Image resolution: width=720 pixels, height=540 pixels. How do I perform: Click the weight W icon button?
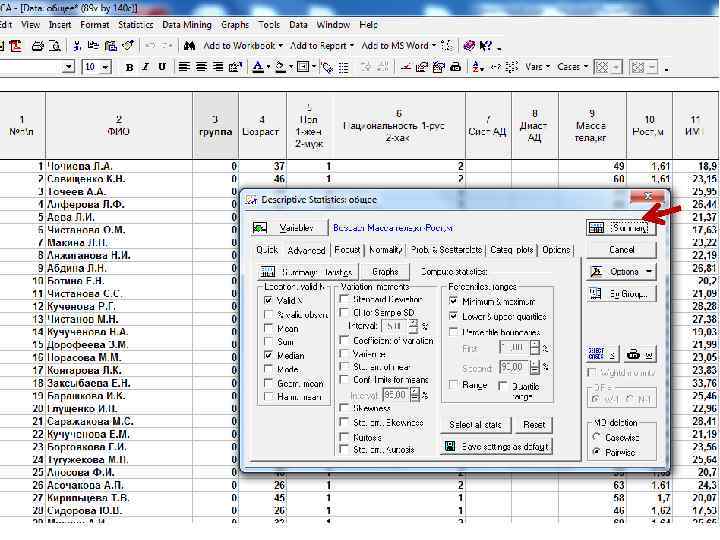640,354
